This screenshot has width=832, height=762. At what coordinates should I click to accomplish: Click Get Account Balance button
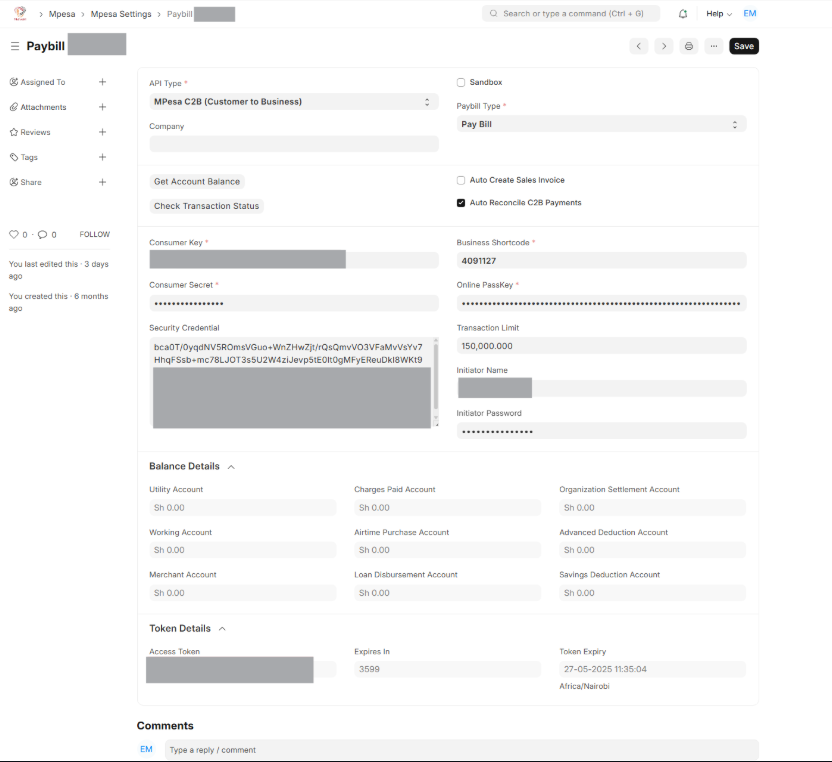(x=197, y=181)
